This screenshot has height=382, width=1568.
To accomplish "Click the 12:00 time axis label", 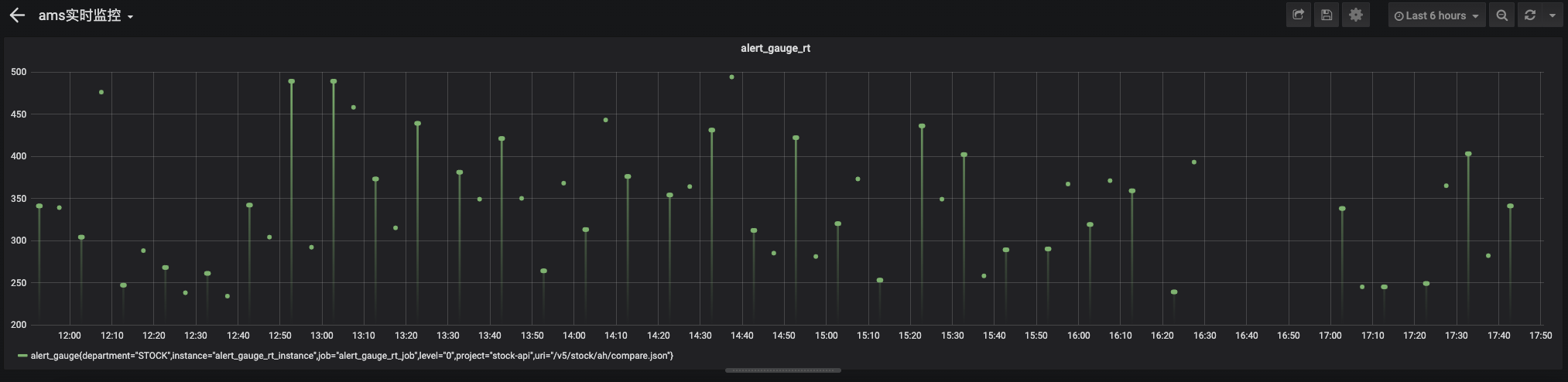I will coord(70,336).
